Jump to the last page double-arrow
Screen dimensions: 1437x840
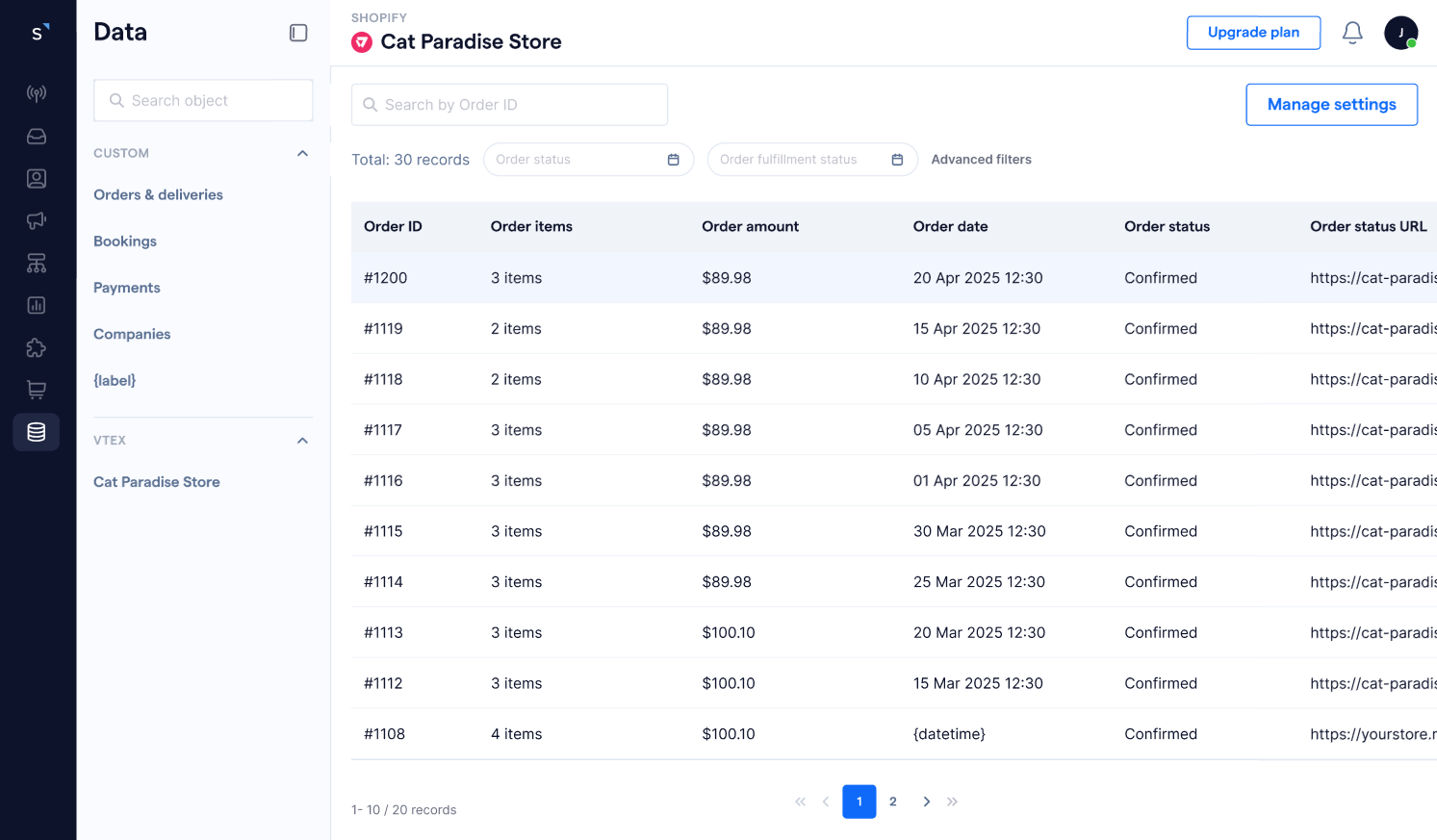pos(952,802)
